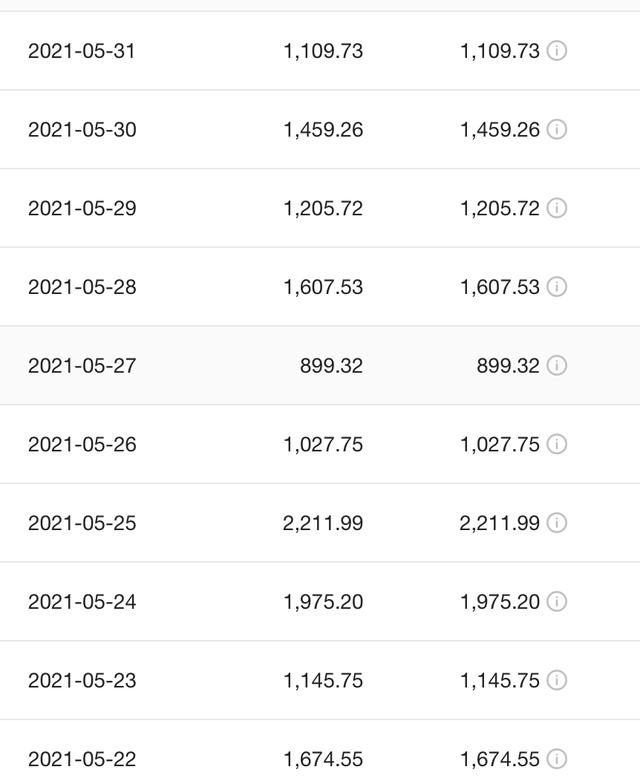Select right column value 1,027.75
This screenshot has height=784, width=640.
[500, 444]
